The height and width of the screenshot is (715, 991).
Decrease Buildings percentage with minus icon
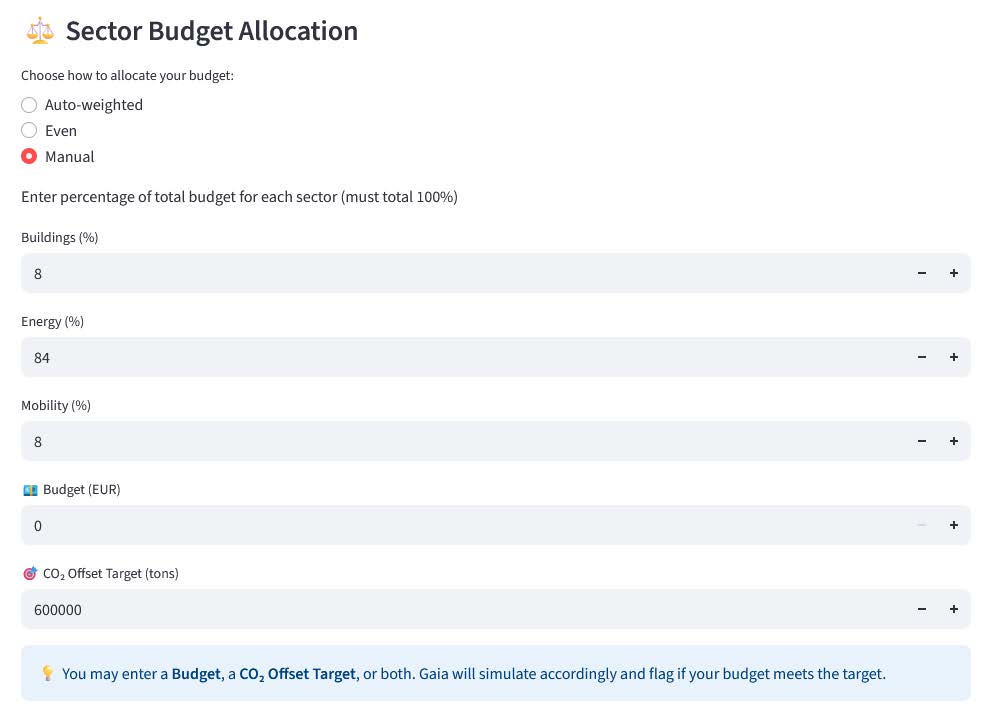922,273
